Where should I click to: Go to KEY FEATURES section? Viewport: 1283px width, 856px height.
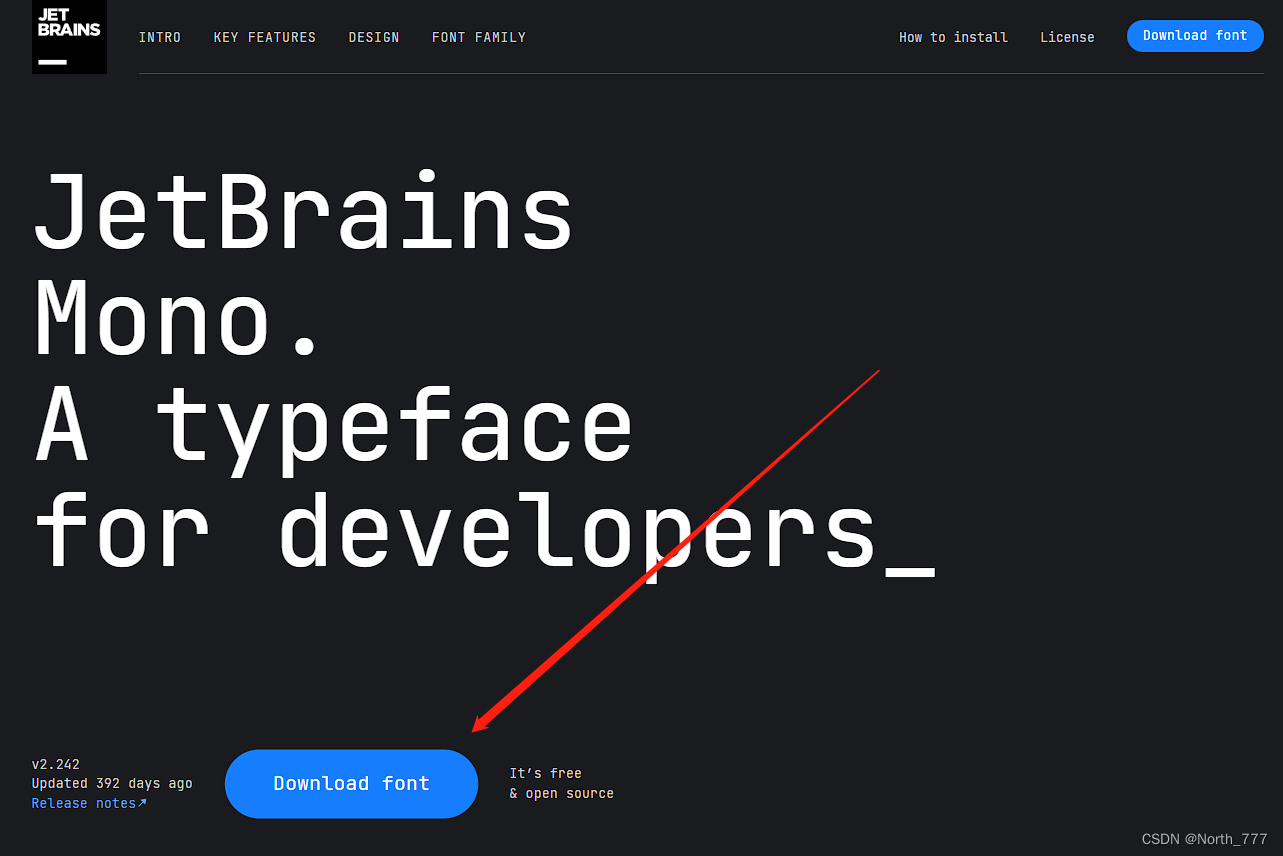[x=265, y=37]
